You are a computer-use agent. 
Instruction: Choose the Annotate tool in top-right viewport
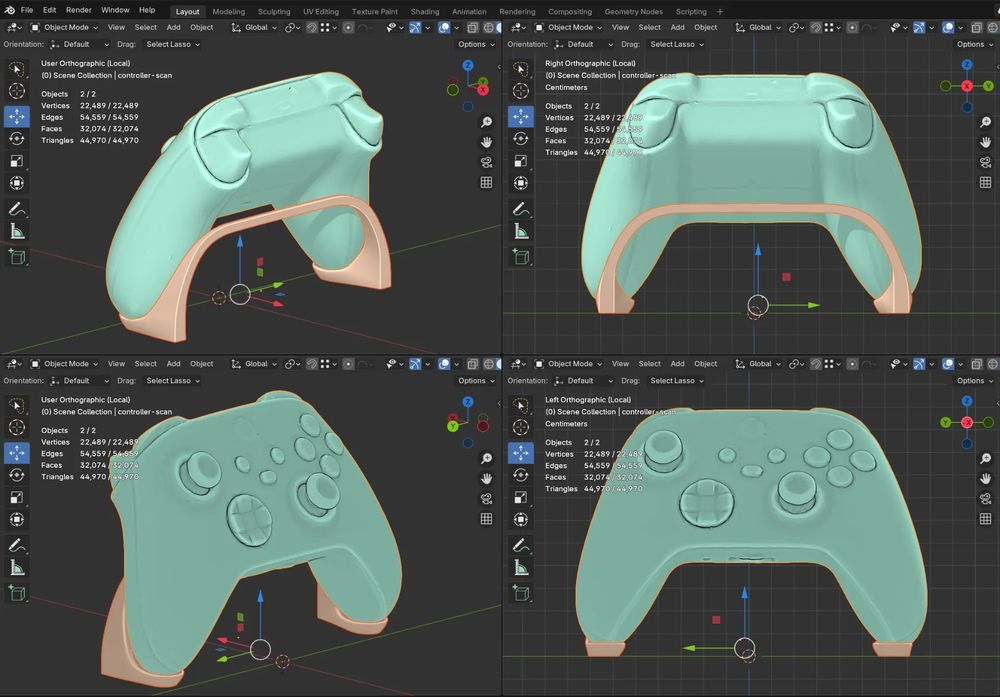pos(521,209)
